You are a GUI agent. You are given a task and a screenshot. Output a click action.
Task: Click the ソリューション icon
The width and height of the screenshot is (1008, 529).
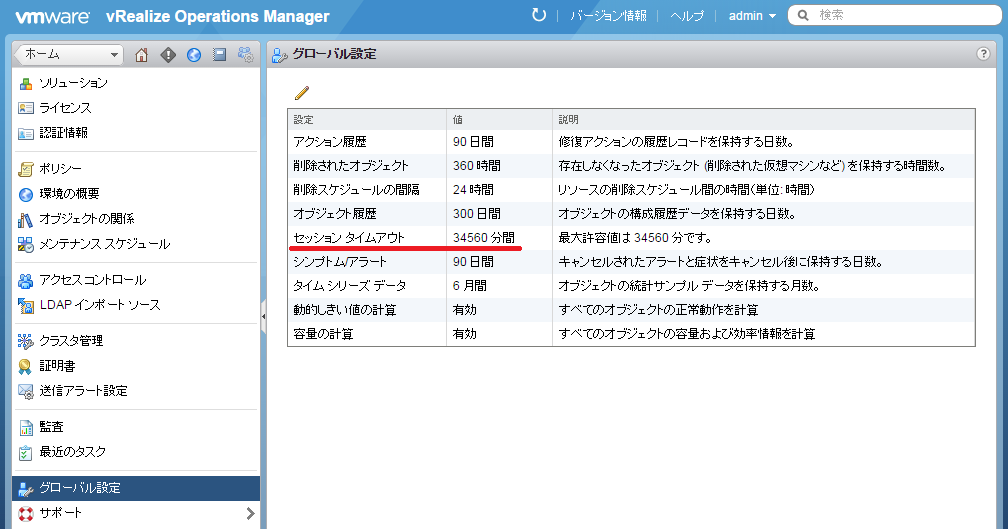pos(26,84)
